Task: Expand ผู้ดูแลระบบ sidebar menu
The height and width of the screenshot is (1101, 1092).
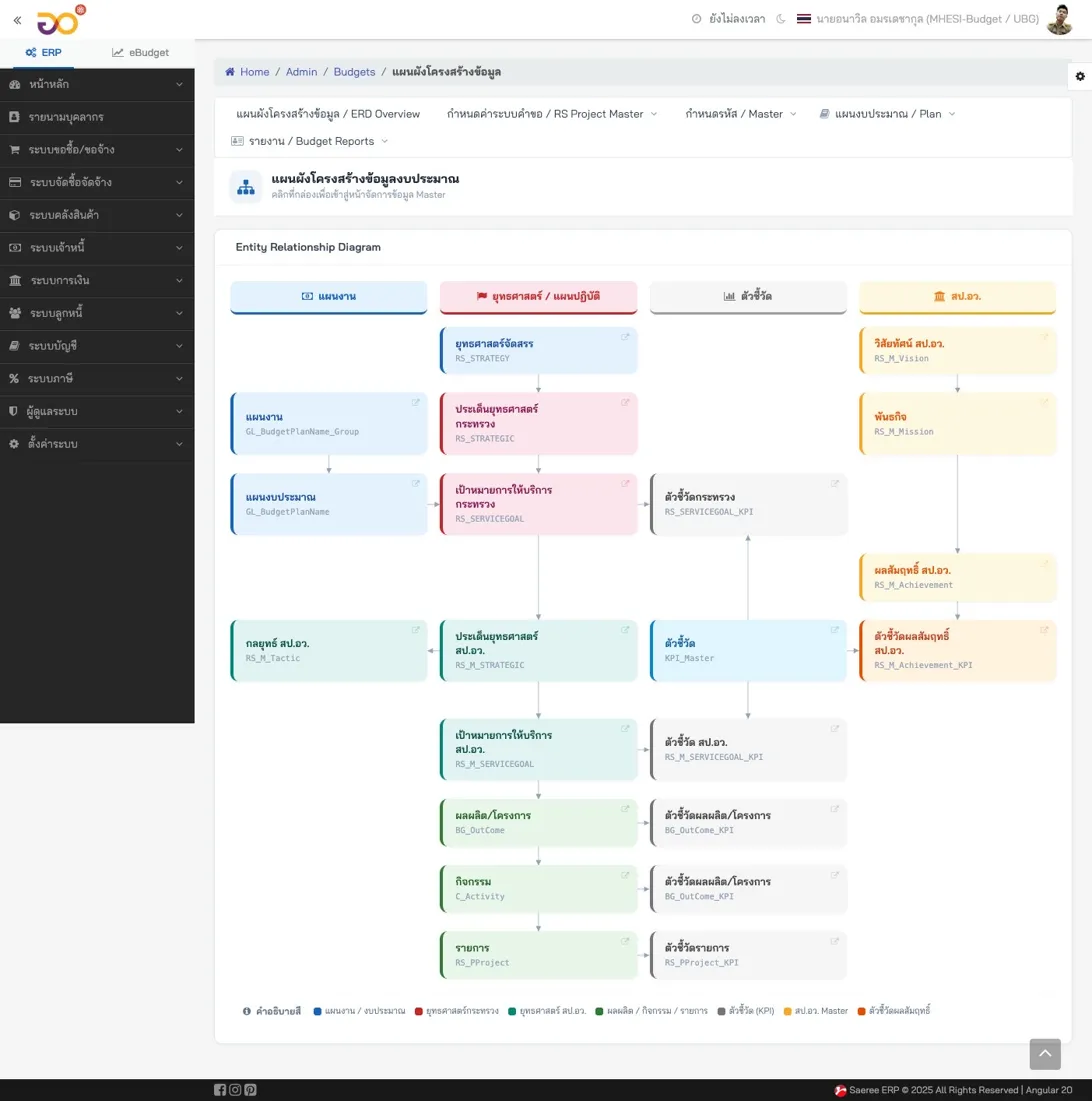Action: click(x=97, y=411)
